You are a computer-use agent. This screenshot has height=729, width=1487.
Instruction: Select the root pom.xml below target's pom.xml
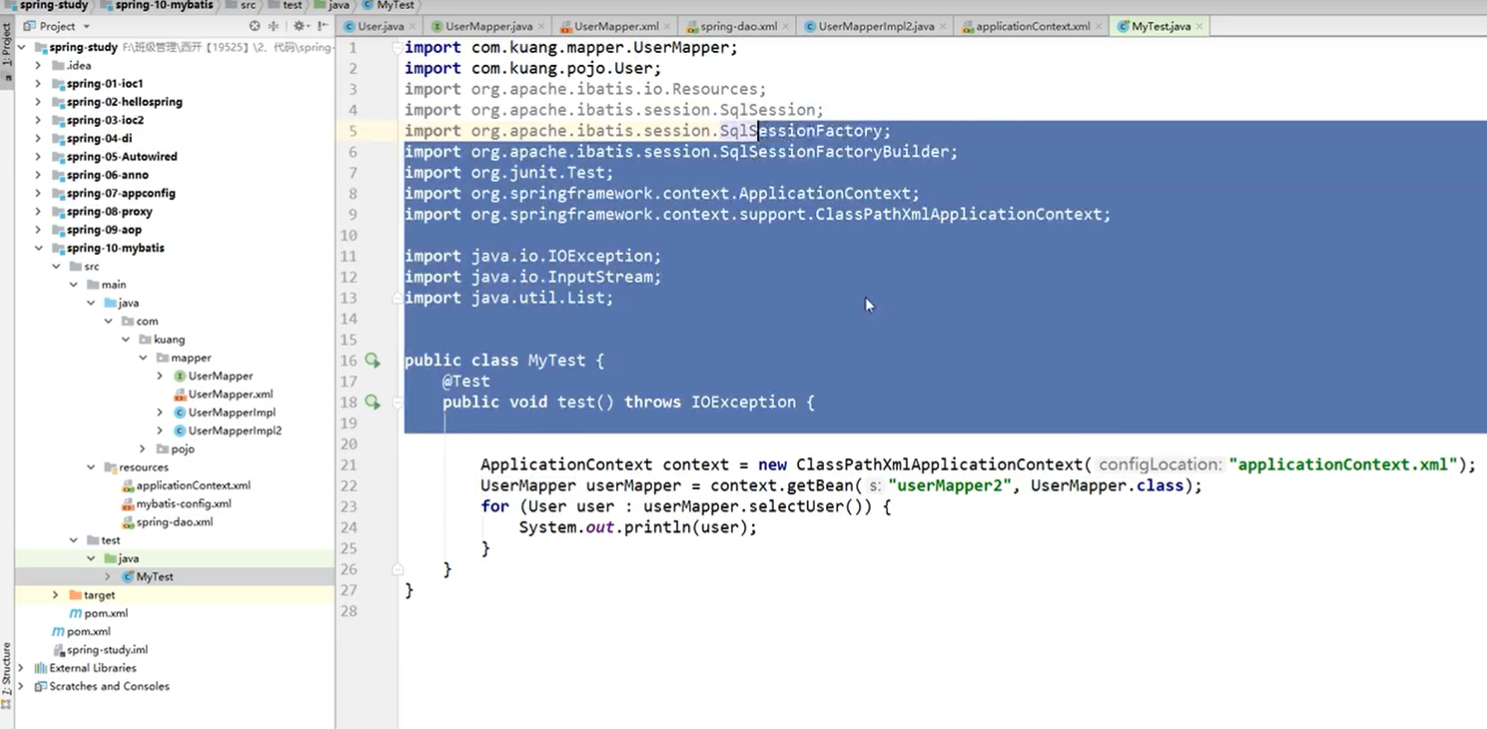[88, 632]
